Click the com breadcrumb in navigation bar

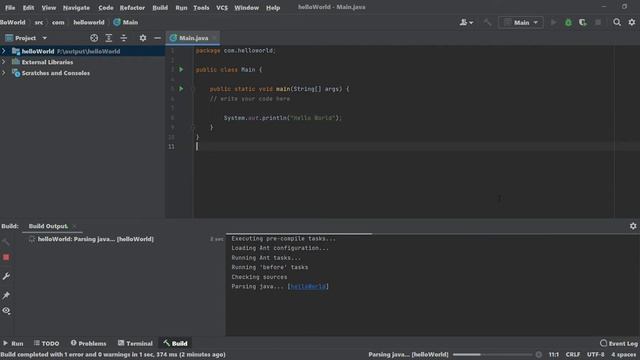(58, 22)
